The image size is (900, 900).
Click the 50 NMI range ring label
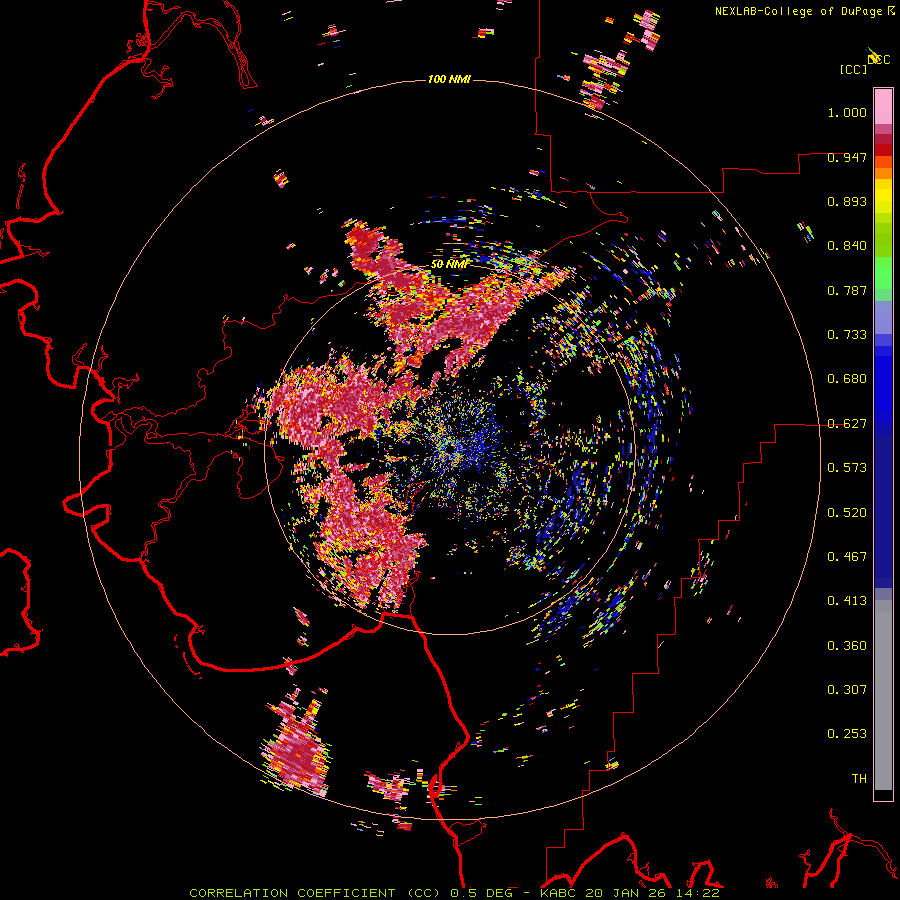click(x=449, y=265)
